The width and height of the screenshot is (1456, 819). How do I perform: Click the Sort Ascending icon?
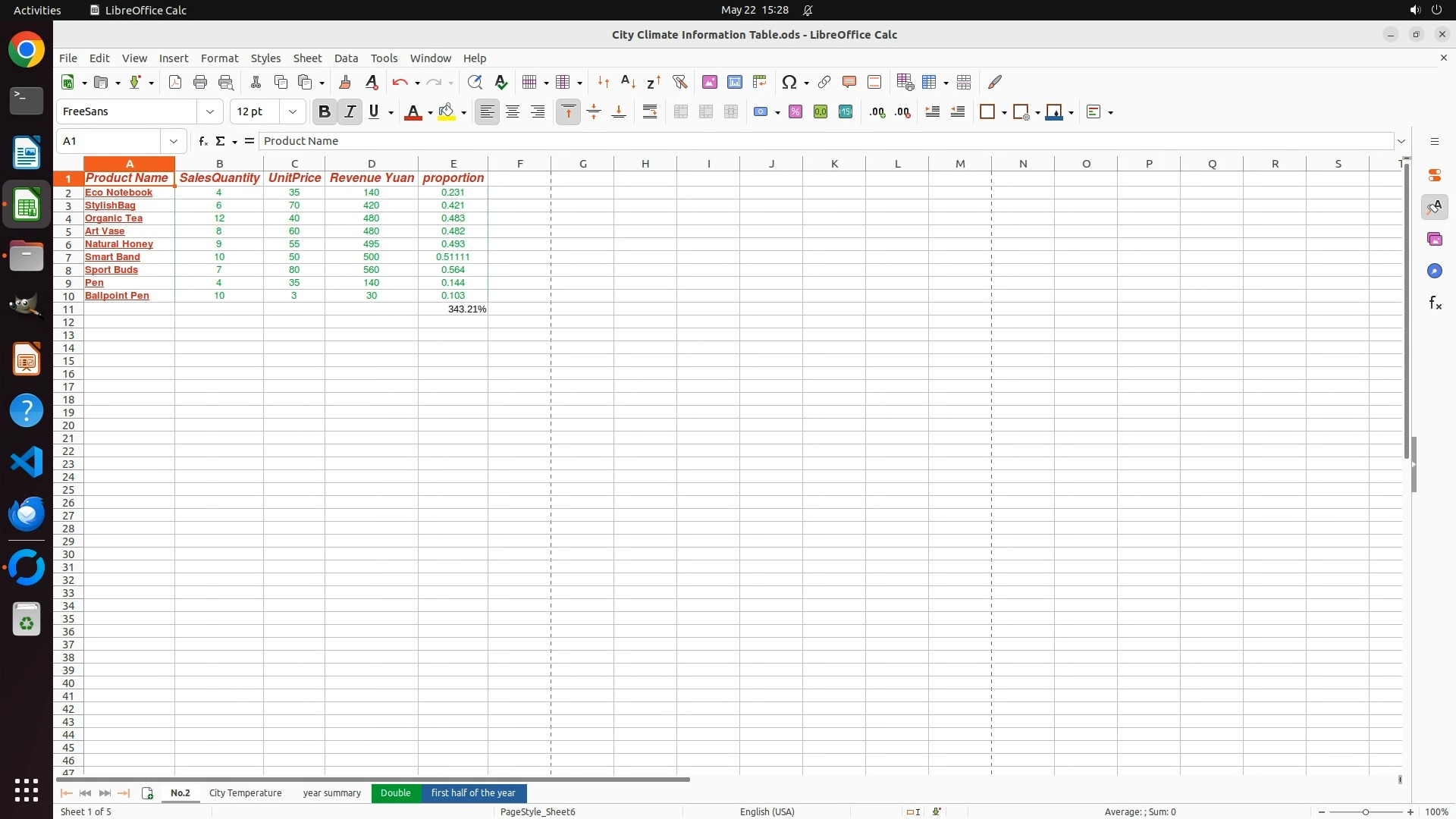click(x=628, y=82)
